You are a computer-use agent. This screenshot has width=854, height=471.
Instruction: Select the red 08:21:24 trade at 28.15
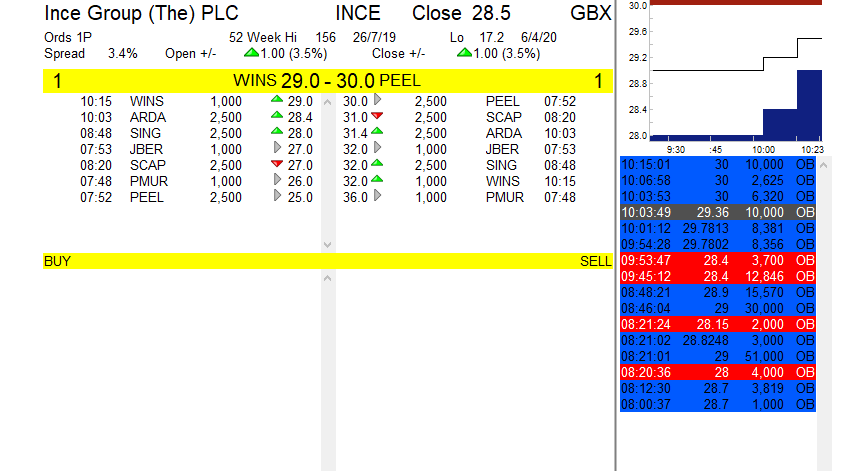718,325
